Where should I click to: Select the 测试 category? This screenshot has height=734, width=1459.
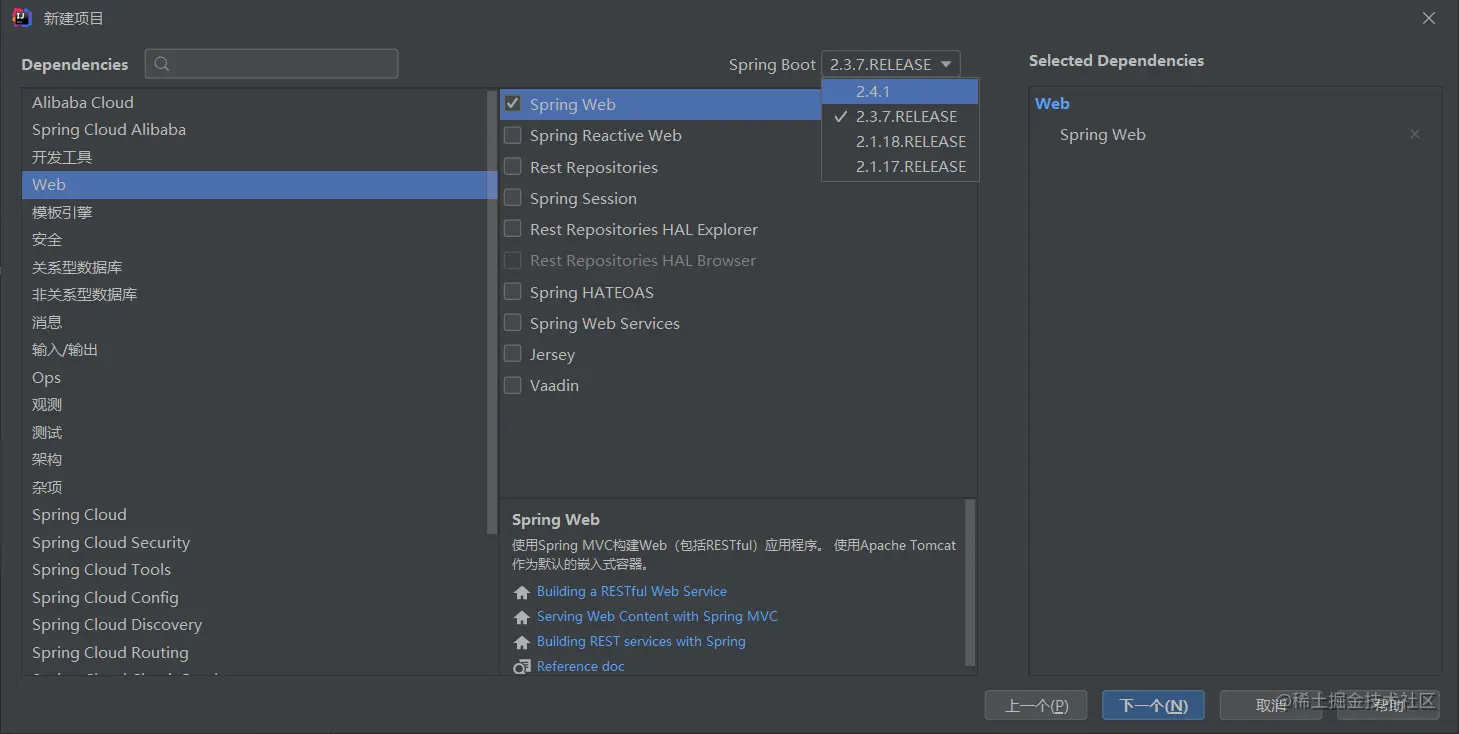click(x=259, y=432)
